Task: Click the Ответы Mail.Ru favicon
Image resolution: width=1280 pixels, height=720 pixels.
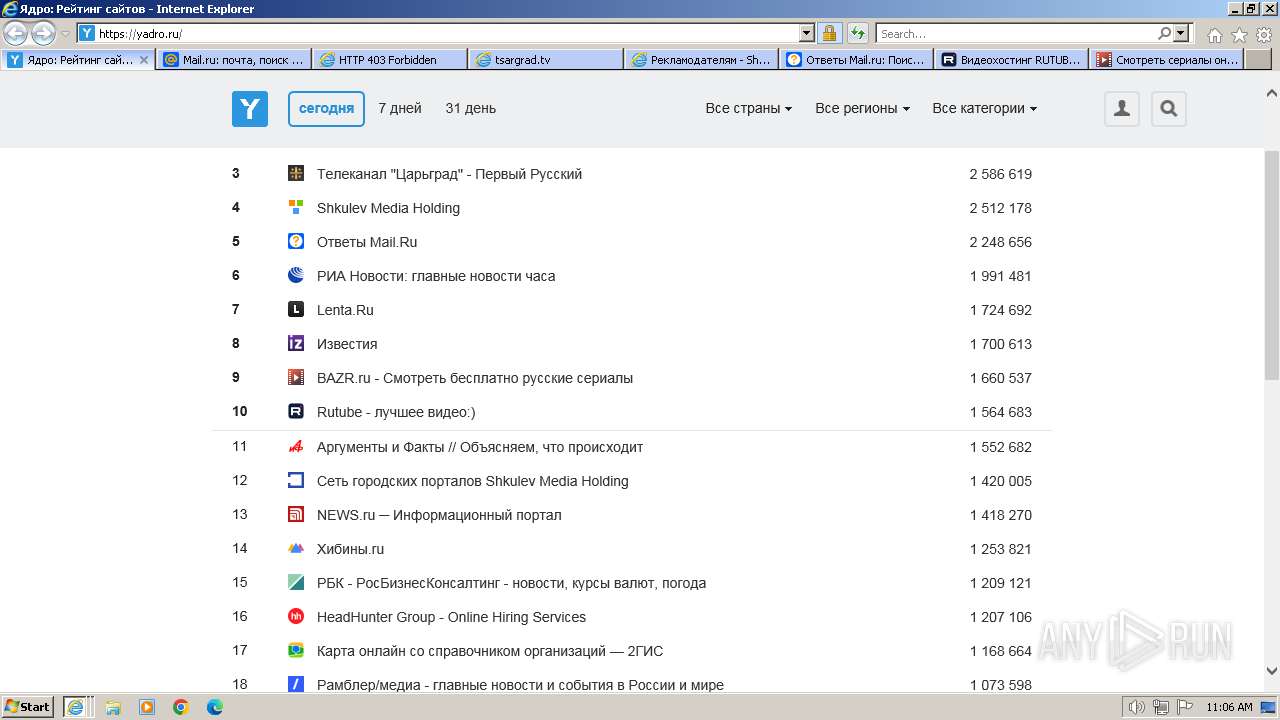Action: [x=296, y=241]
